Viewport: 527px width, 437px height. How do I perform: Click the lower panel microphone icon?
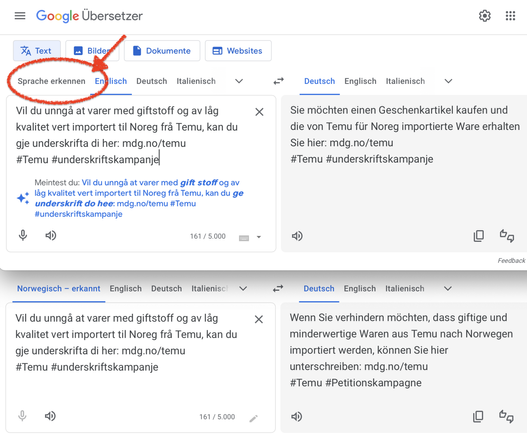pyautogui.click(x=22, y=416)
